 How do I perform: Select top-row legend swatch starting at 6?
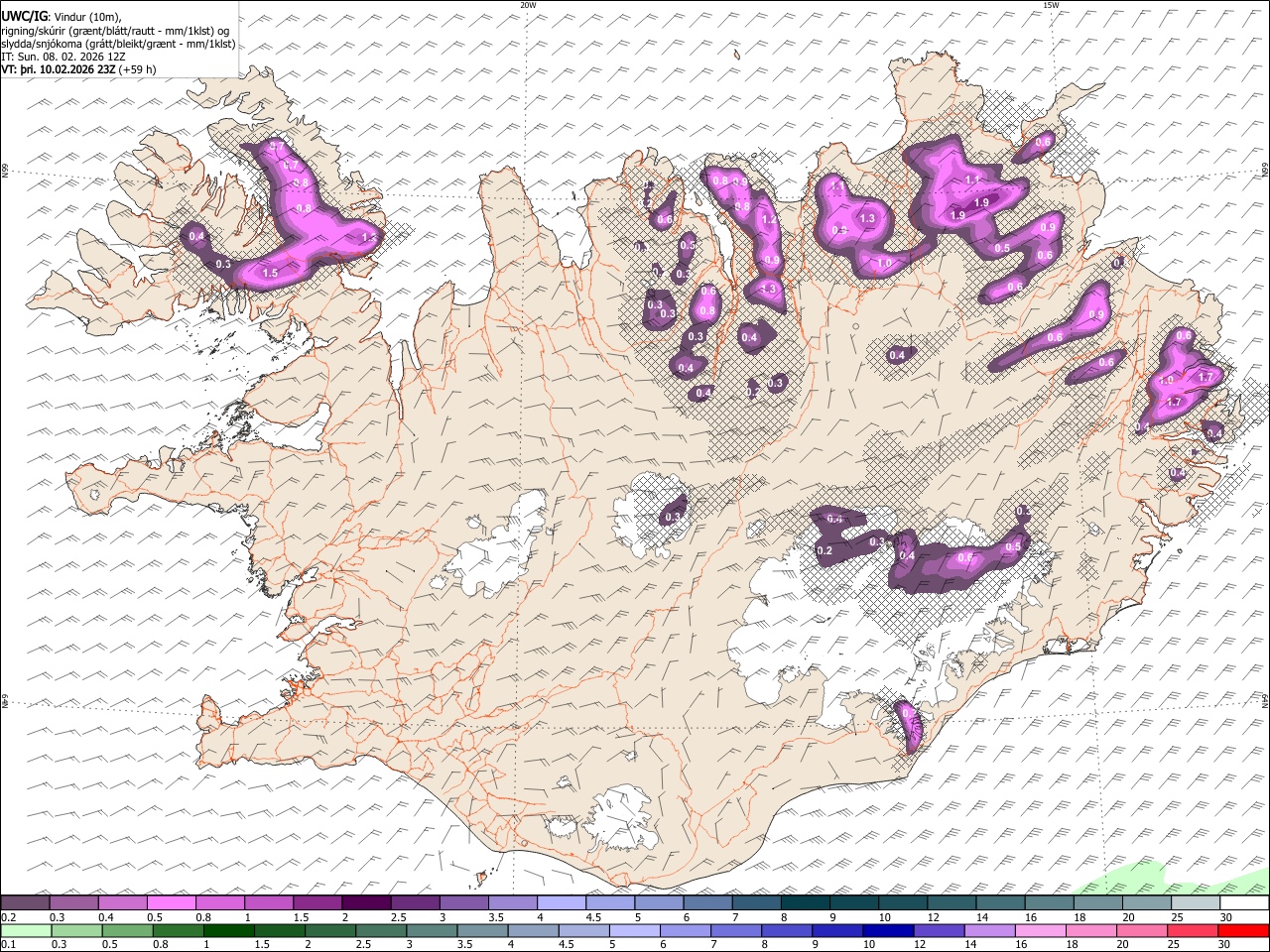point(707,903)
